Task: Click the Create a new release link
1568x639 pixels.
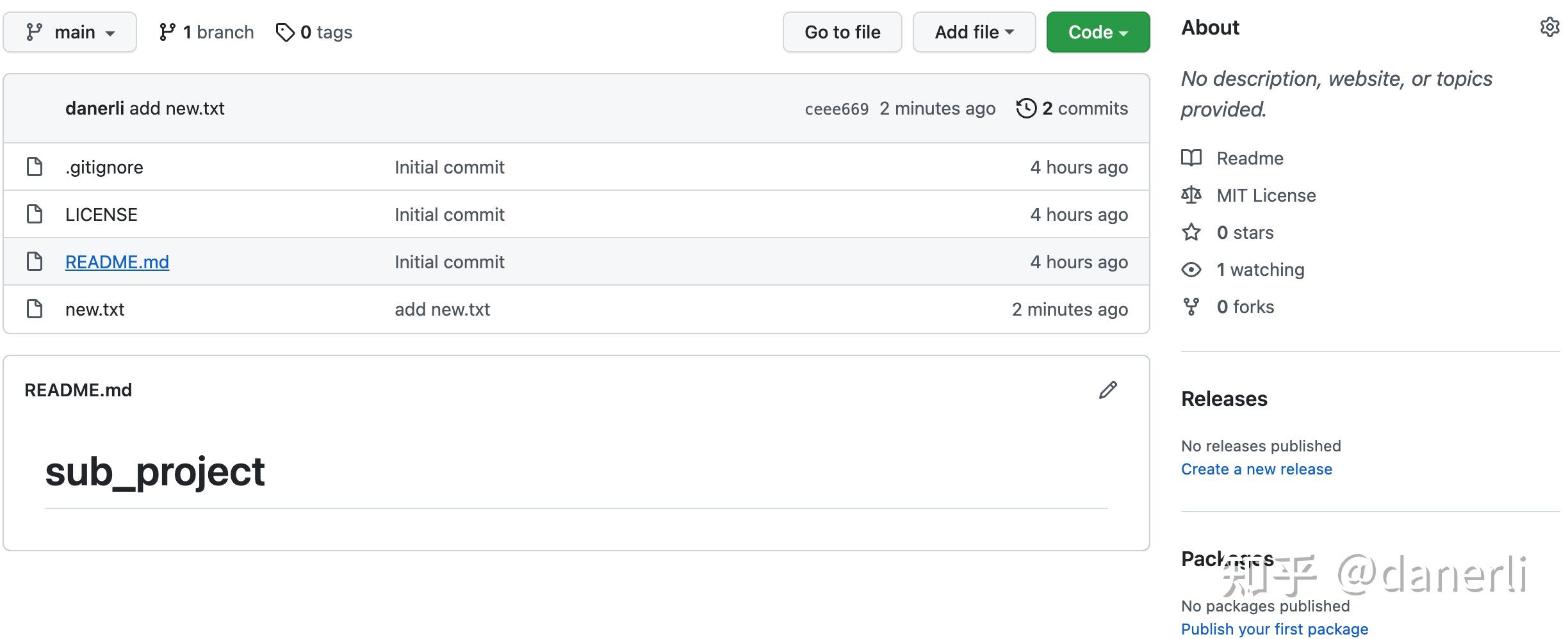Action: click(x=1257, y=469)
